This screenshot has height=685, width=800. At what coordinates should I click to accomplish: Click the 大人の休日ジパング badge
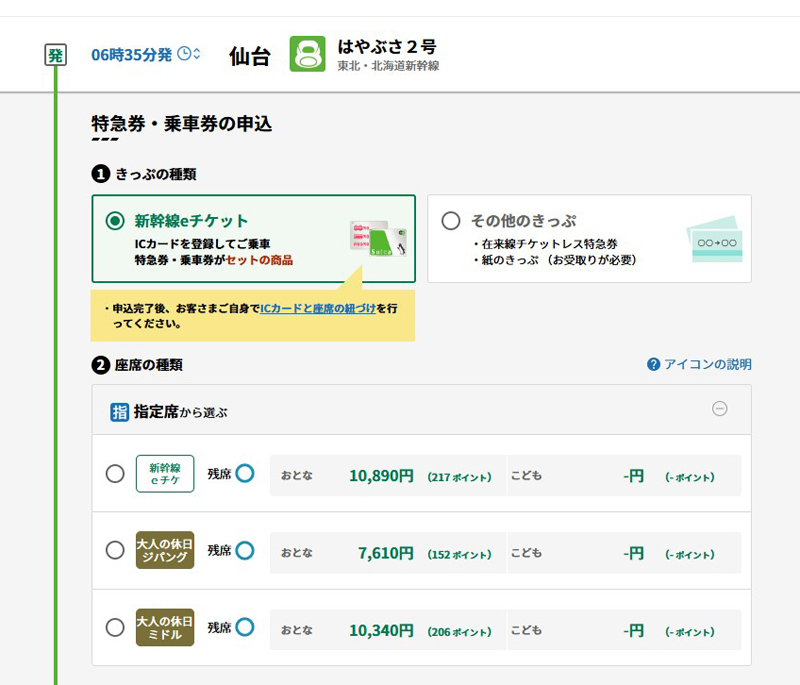(165, 550)
